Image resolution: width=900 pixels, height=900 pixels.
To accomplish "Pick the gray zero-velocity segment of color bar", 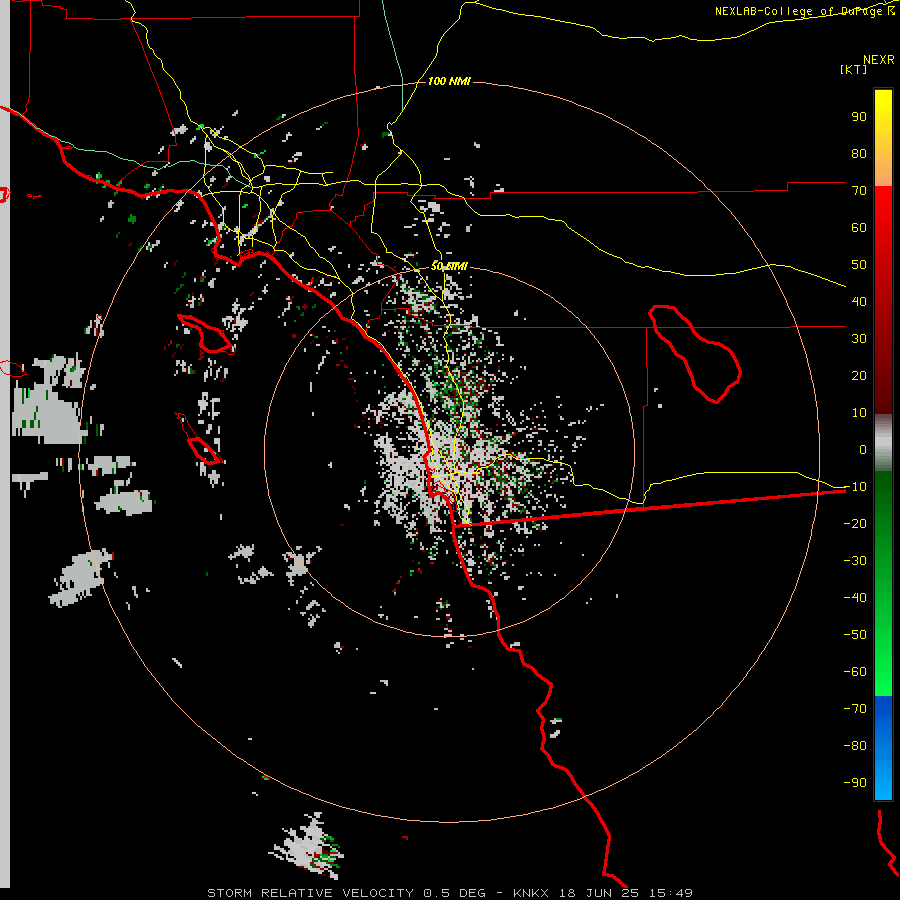I will (x=883, y=443).
